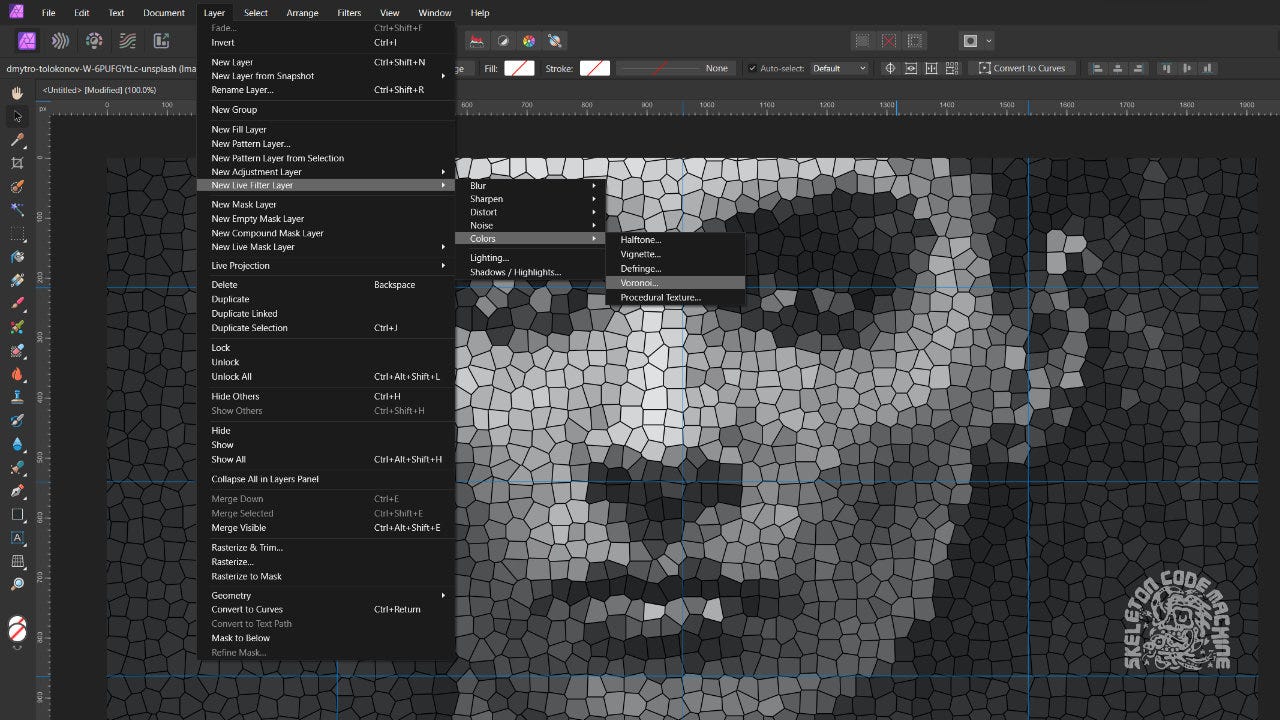The image size is (1280, 720).
Task: Choose Merge Visible in Layer menu
Action: 326,528
